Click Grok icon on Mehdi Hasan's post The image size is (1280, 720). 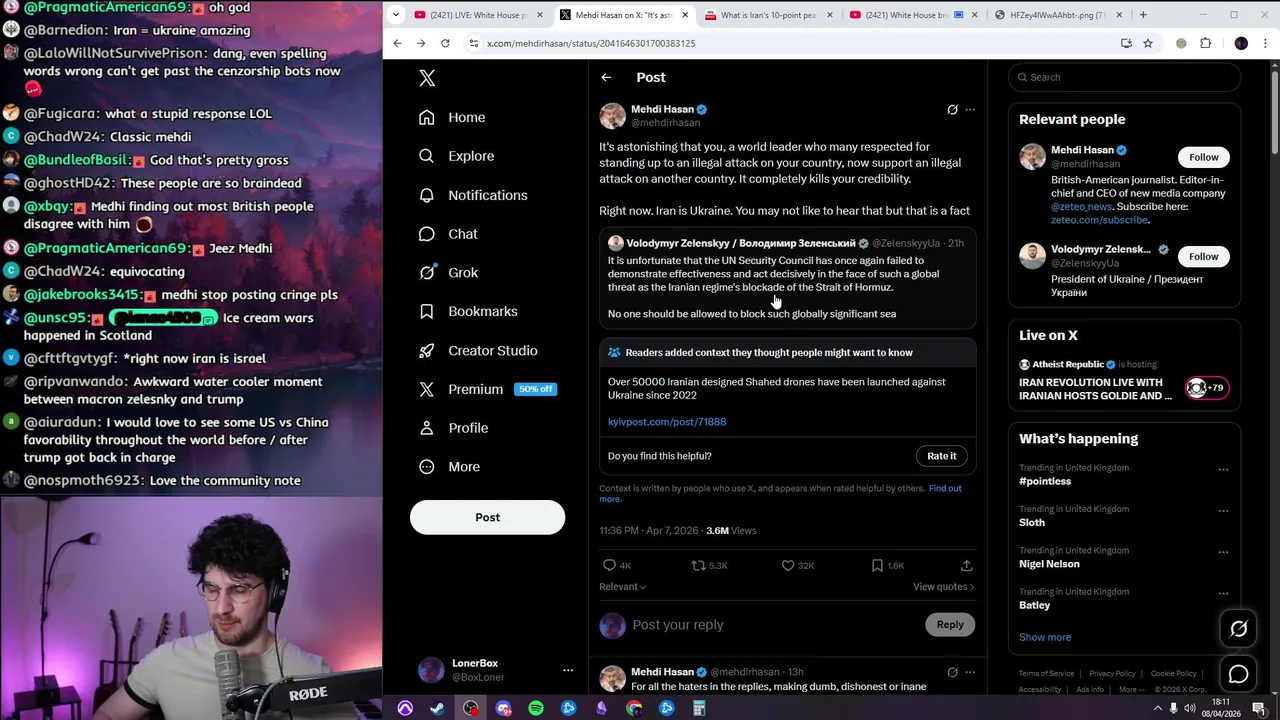[x=952, y=110]
